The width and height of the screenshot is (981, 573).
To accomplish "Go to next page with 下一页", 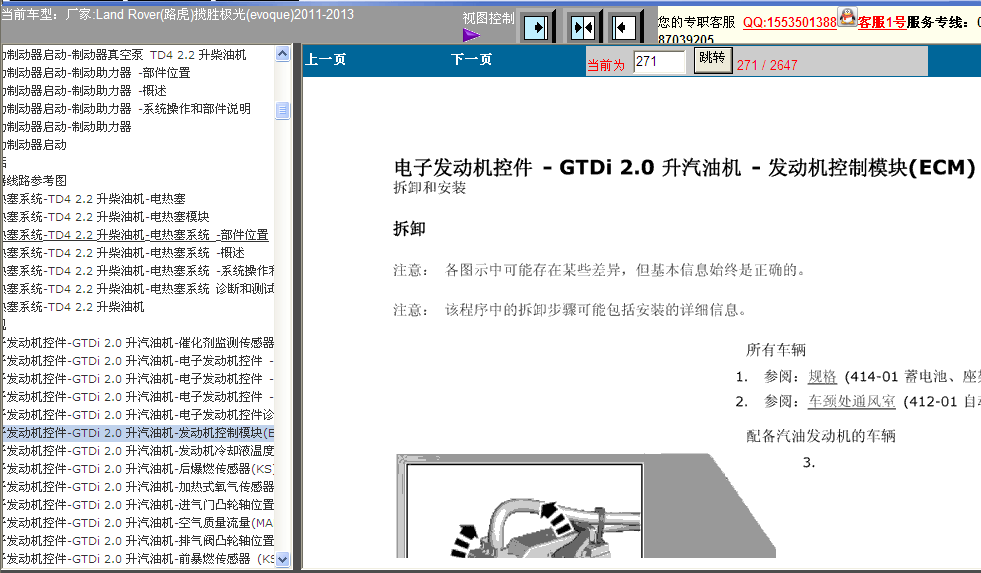I will click(x=471, y=59).
